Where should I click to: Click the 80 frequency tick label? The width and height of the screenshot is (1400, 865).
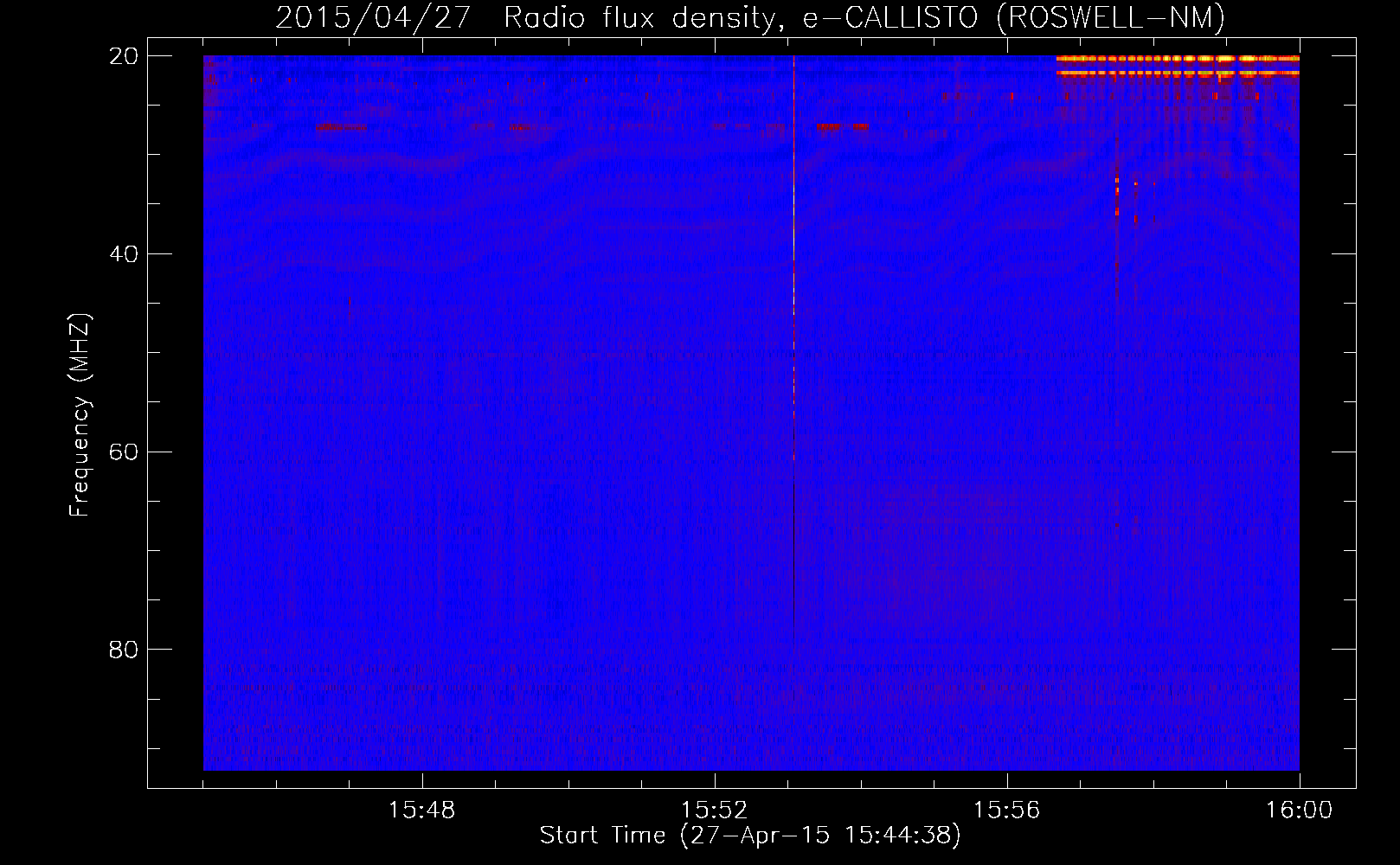[124, 650]
